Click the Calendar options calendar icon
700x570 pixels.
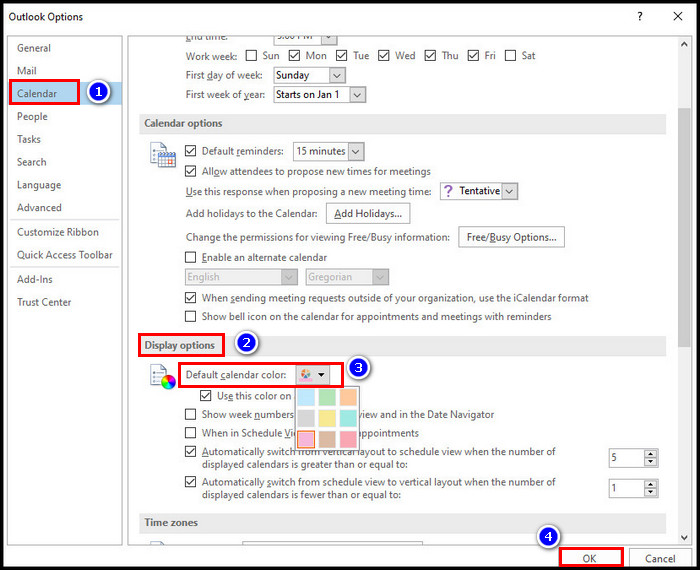pyautogui.click(x=162, y=155)
